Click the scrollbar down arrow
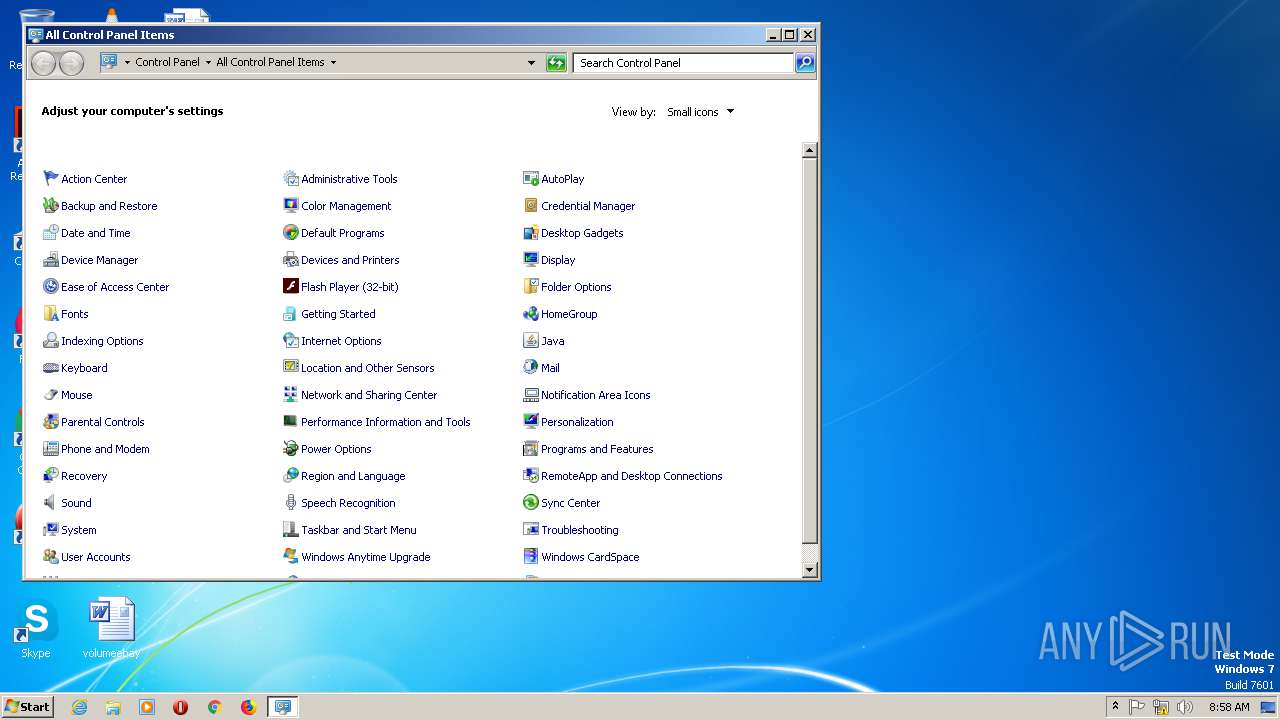This screenshot has height=720, width=1280. pos(810,570)
